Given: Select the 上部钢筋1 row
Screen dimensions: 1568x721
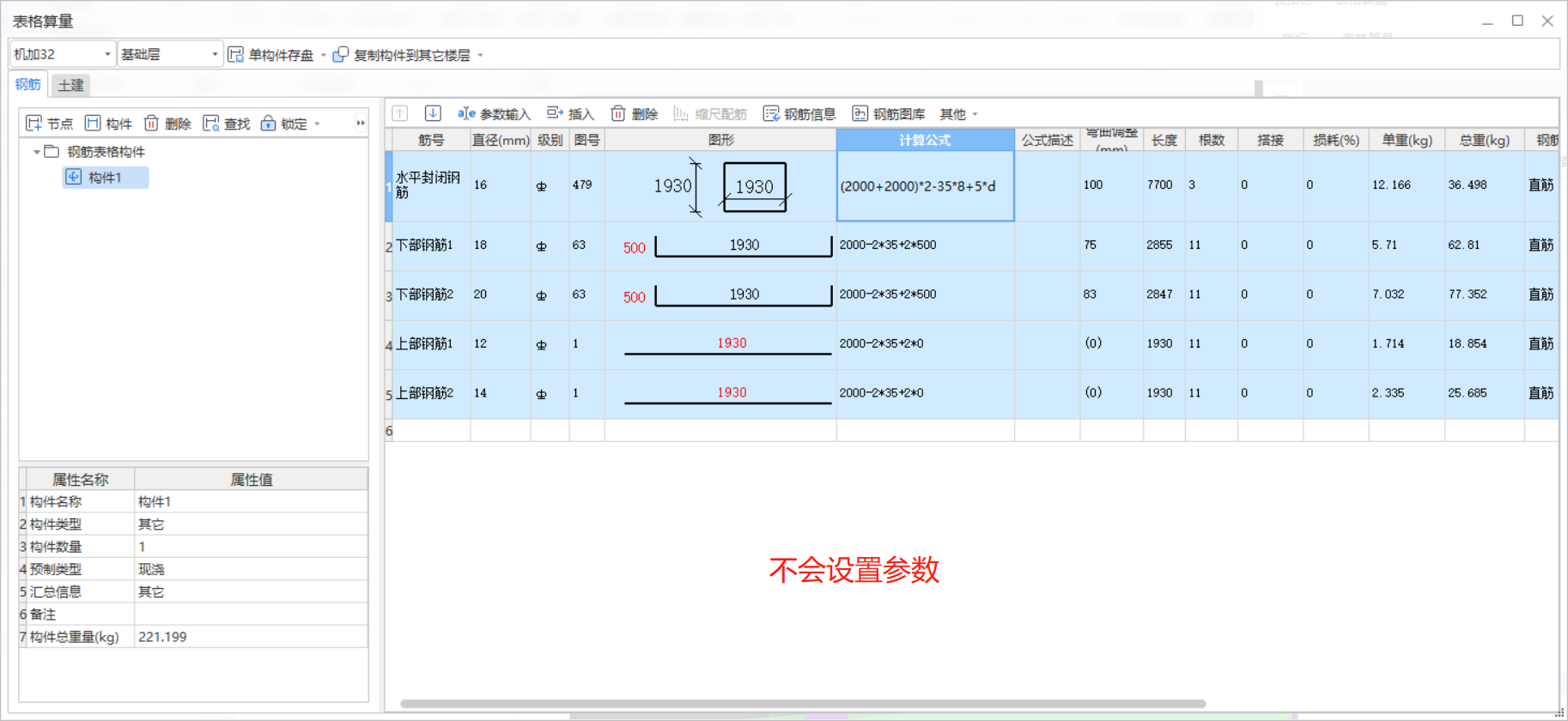Looking at the screenshot, I should tap(431, 344).
